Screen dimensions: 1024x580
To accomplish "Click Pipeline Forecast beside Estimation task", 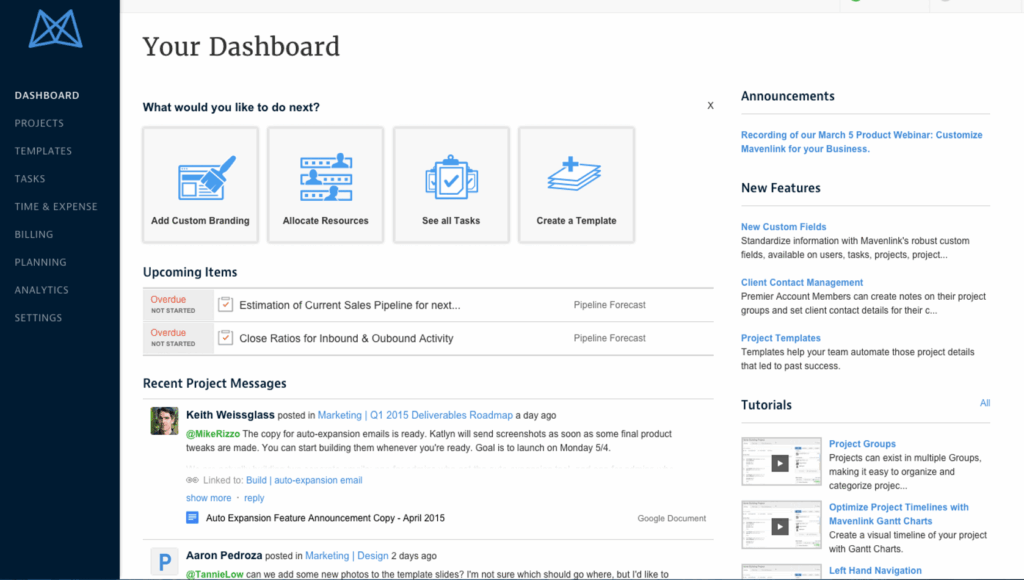I will tap(609, 305).
